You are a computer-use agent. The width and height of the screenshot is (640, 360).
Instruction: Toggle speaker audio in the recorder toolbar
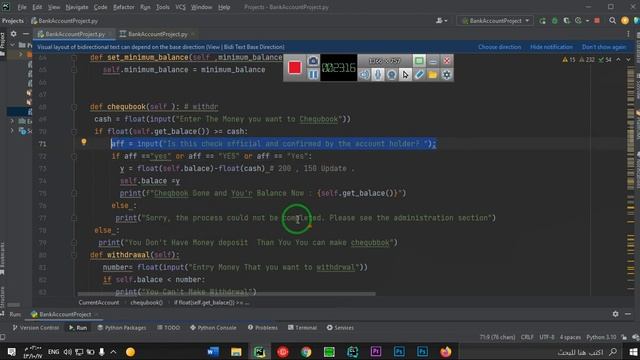click(364, 75)
